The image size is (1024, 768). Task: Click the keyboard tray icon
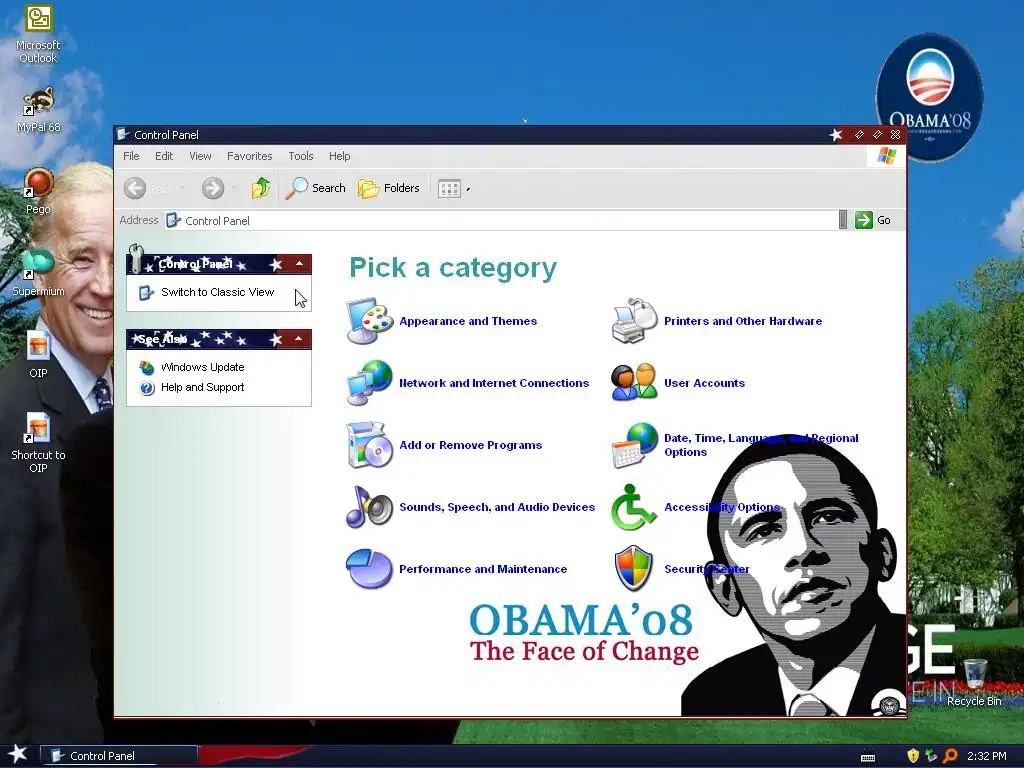868,758
